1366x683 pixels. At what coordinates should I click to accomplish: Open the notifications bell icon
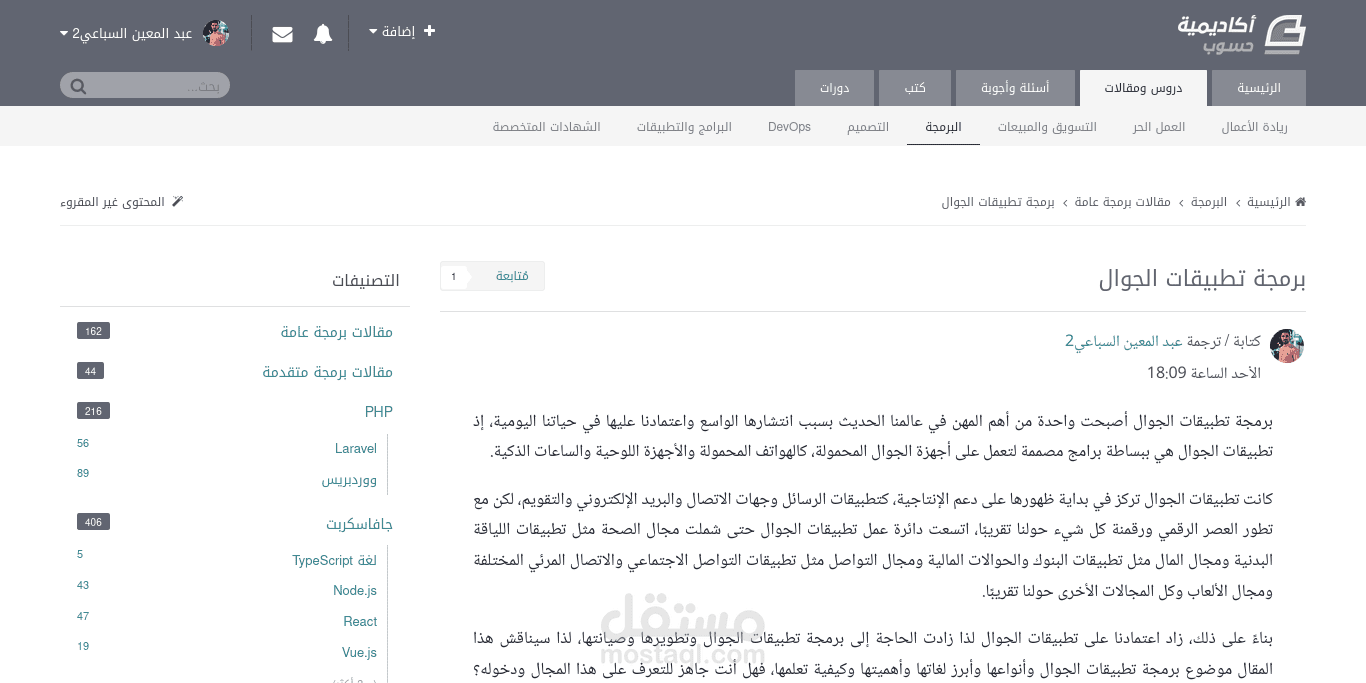point(323,34)
